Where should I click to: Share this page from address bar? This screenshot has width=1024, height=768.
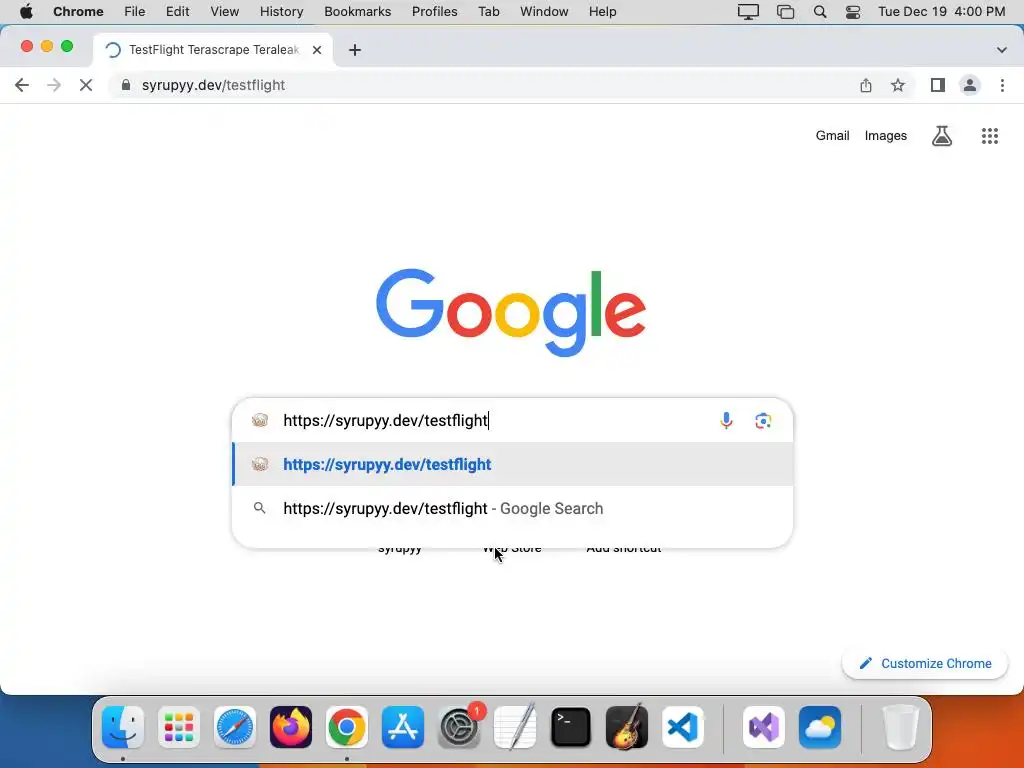click(x=865, y=85)
